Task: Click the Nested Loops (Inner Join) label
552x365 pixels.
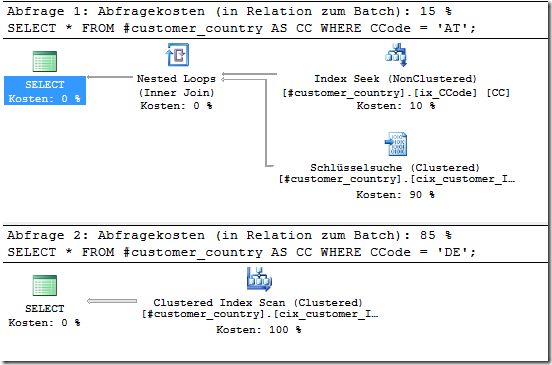Action: pos(176,86)
